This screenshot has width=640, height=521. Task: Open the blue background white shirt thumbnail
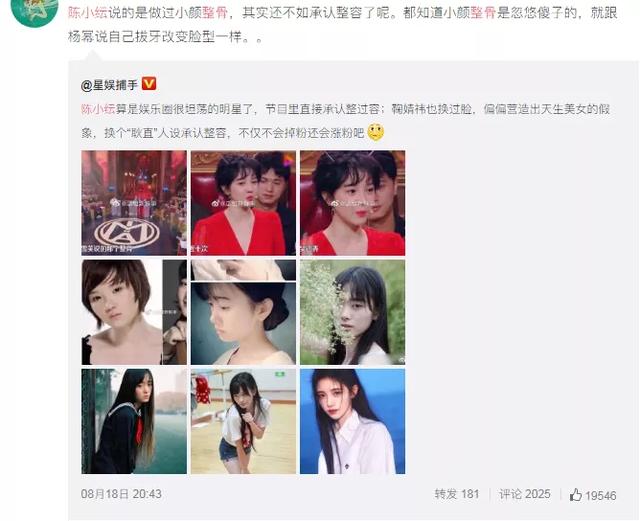pyautogui.click(x=353, y=421)
